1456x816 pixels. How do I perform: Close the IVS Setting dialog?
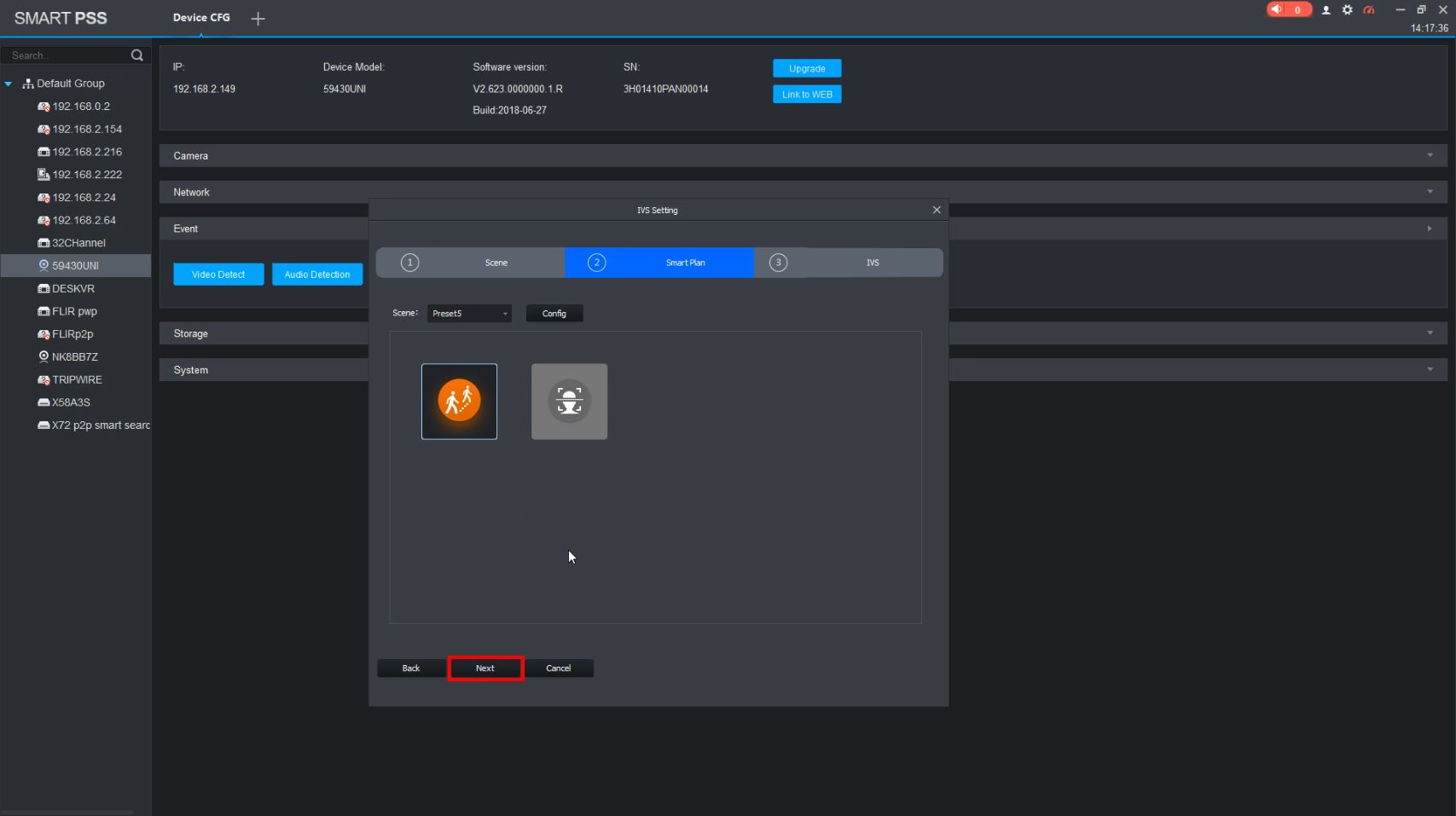coord(937,210)
